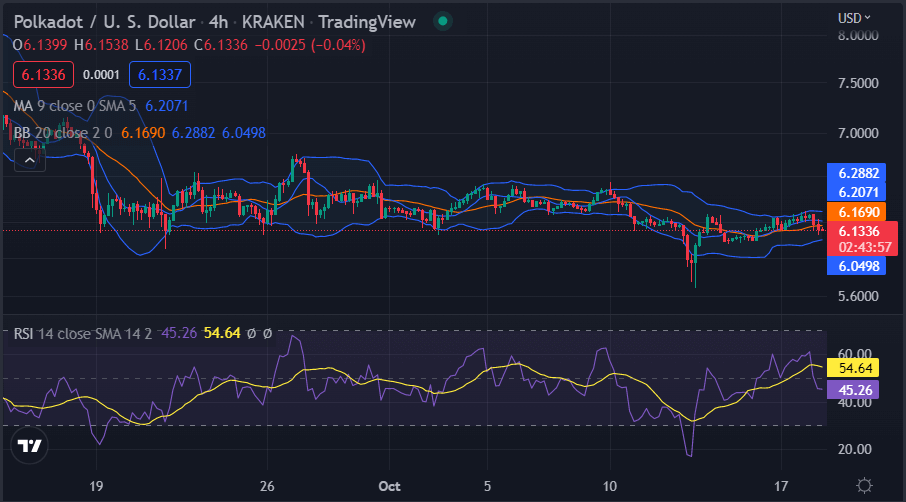Click the RSI 54.64 value in legend
This screenshot has width=906, height=502.
[x=222, y=333]
